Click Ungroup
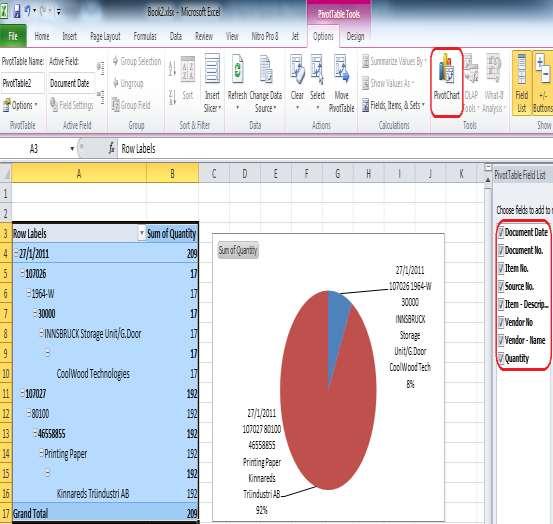Viewport: 553px width, 524px height. click(128, 83)
